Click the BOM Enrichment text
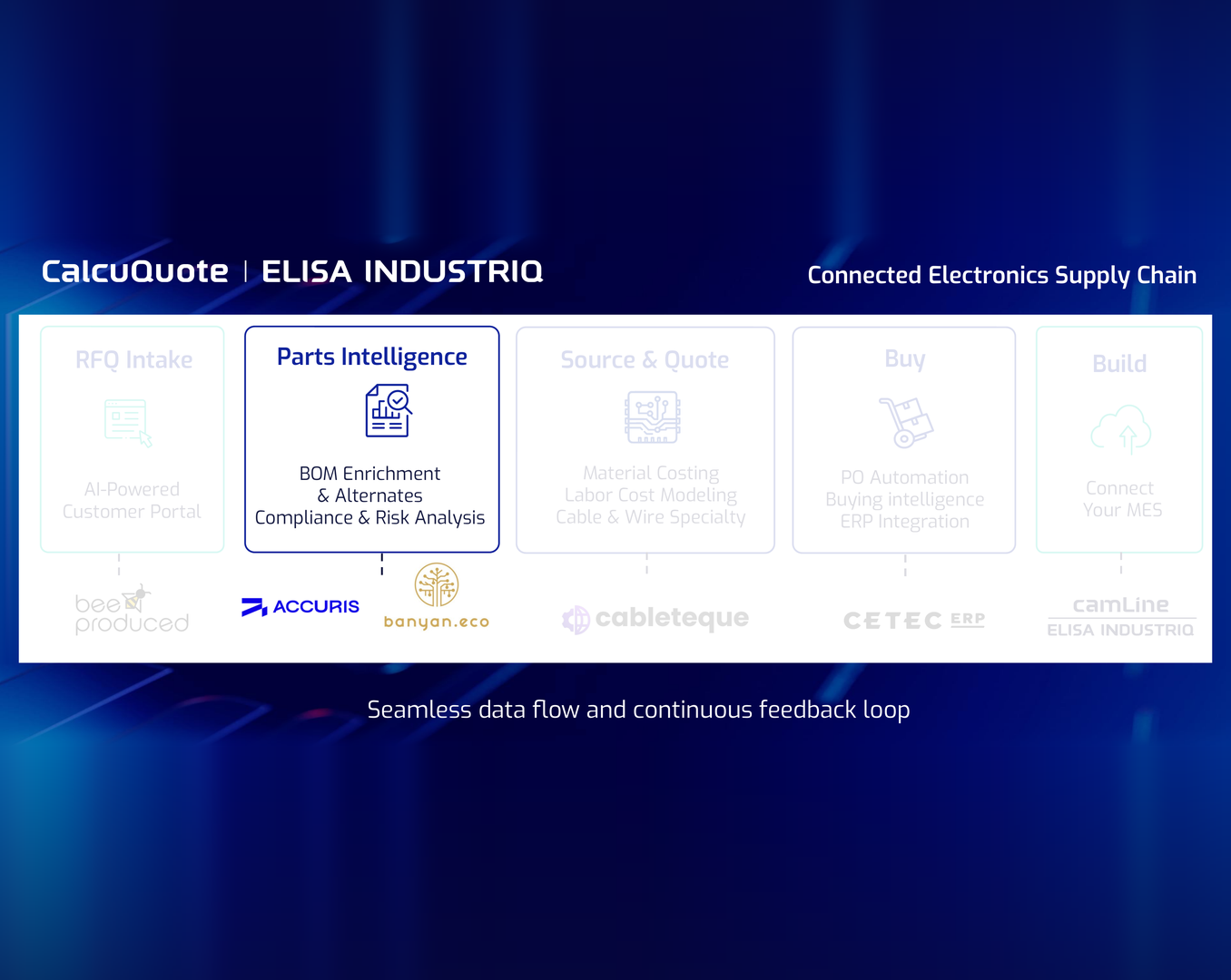The height and width of the screenshot is (980, 1231). [369, 474]
